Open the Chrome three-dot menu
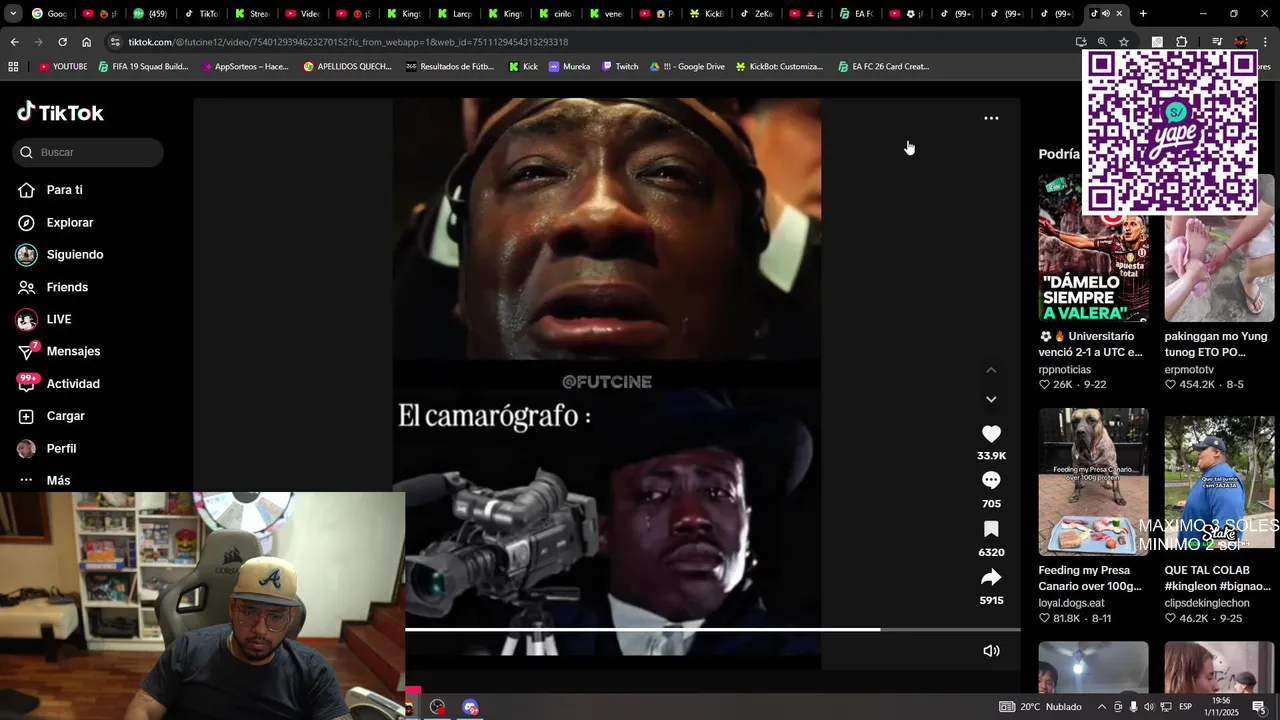1280x720 pixels. (x=1266, y=42)
